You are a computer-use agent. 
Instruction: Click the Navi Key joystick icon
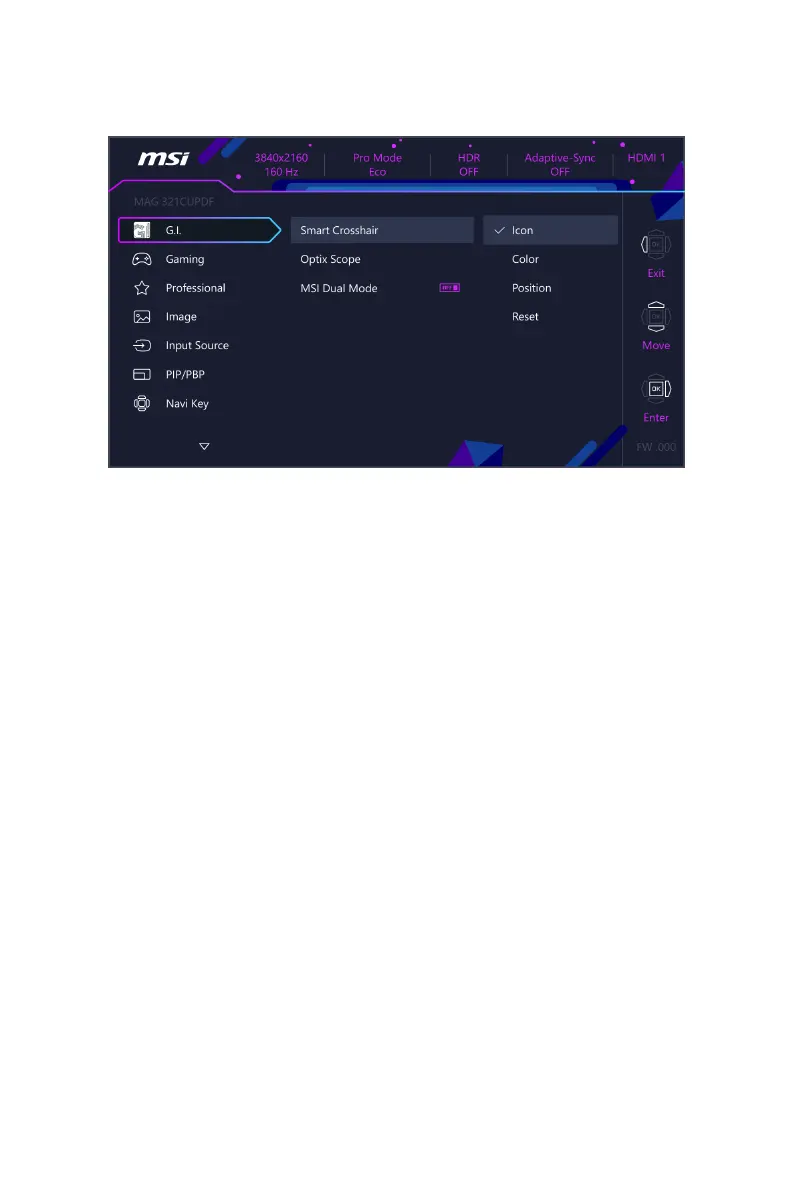click(141, 403)
